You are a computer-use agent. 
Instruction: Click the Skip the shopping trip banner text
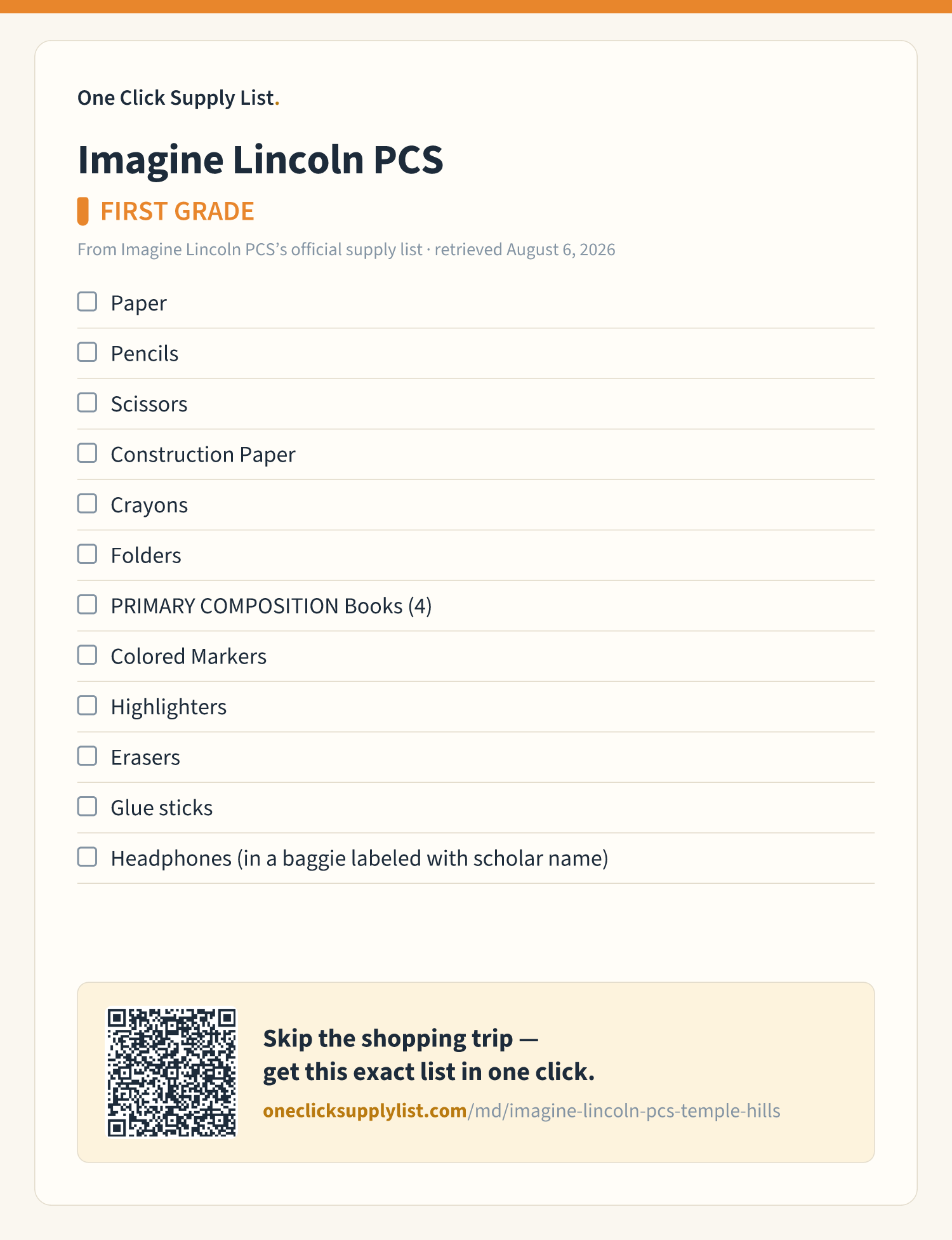428,1055
